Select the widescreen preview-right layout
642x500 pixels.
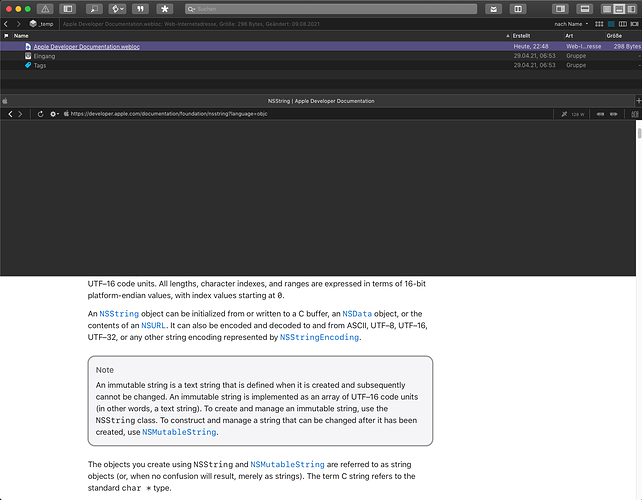pos(631,9)
